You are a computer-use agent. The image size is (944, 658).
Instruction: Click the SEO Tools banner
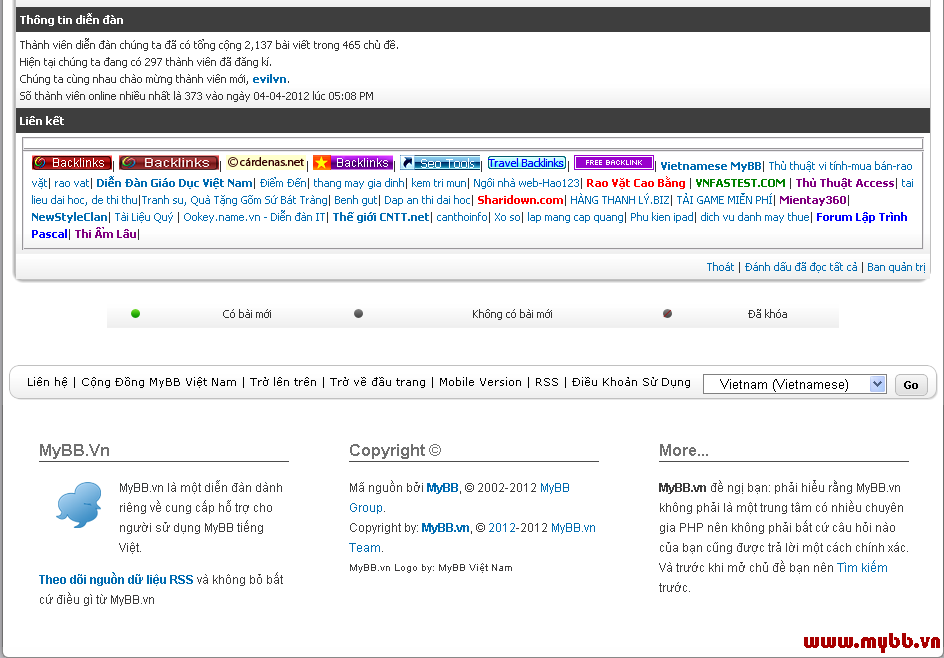pyautogui.click(x=440, y=163)
